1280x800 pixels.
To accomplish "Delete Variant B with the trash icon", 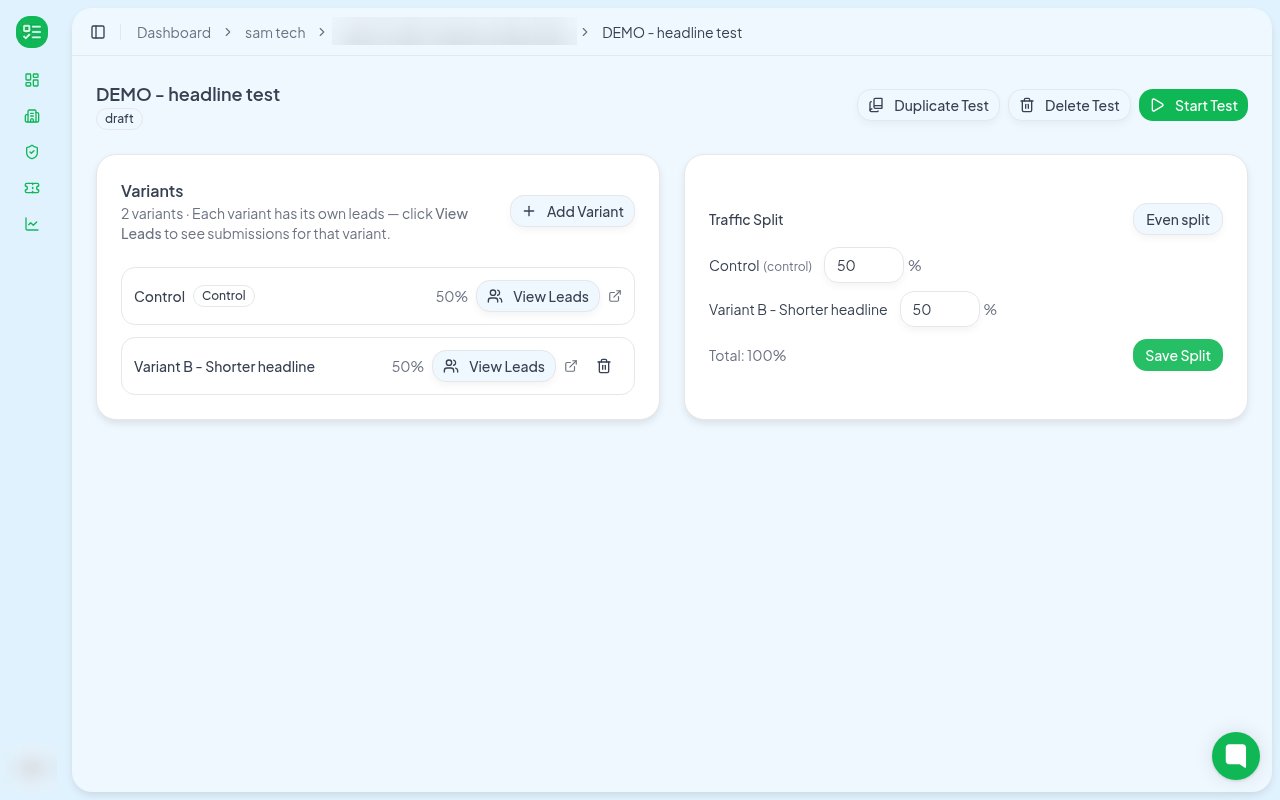I will [x=604, y=366].
